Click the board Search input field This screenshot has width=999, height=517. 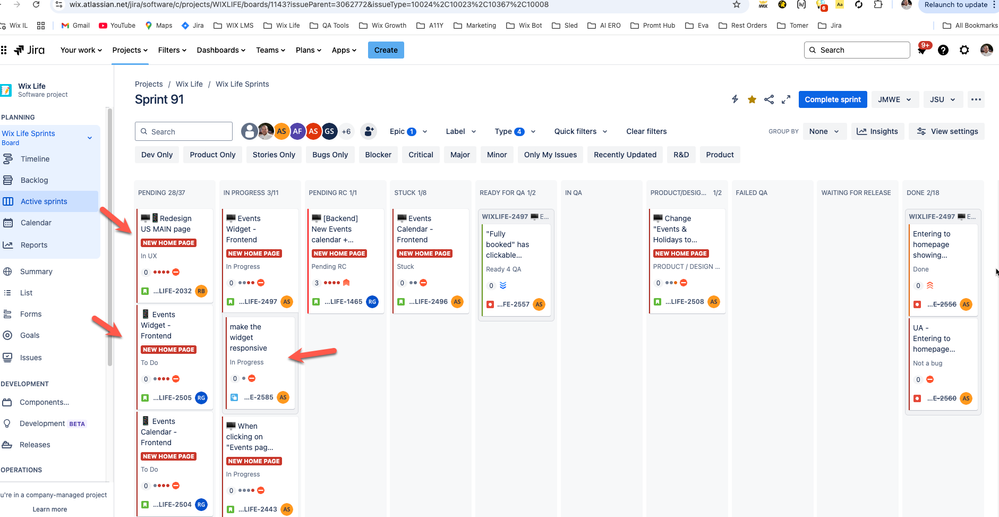pos(183,131)
